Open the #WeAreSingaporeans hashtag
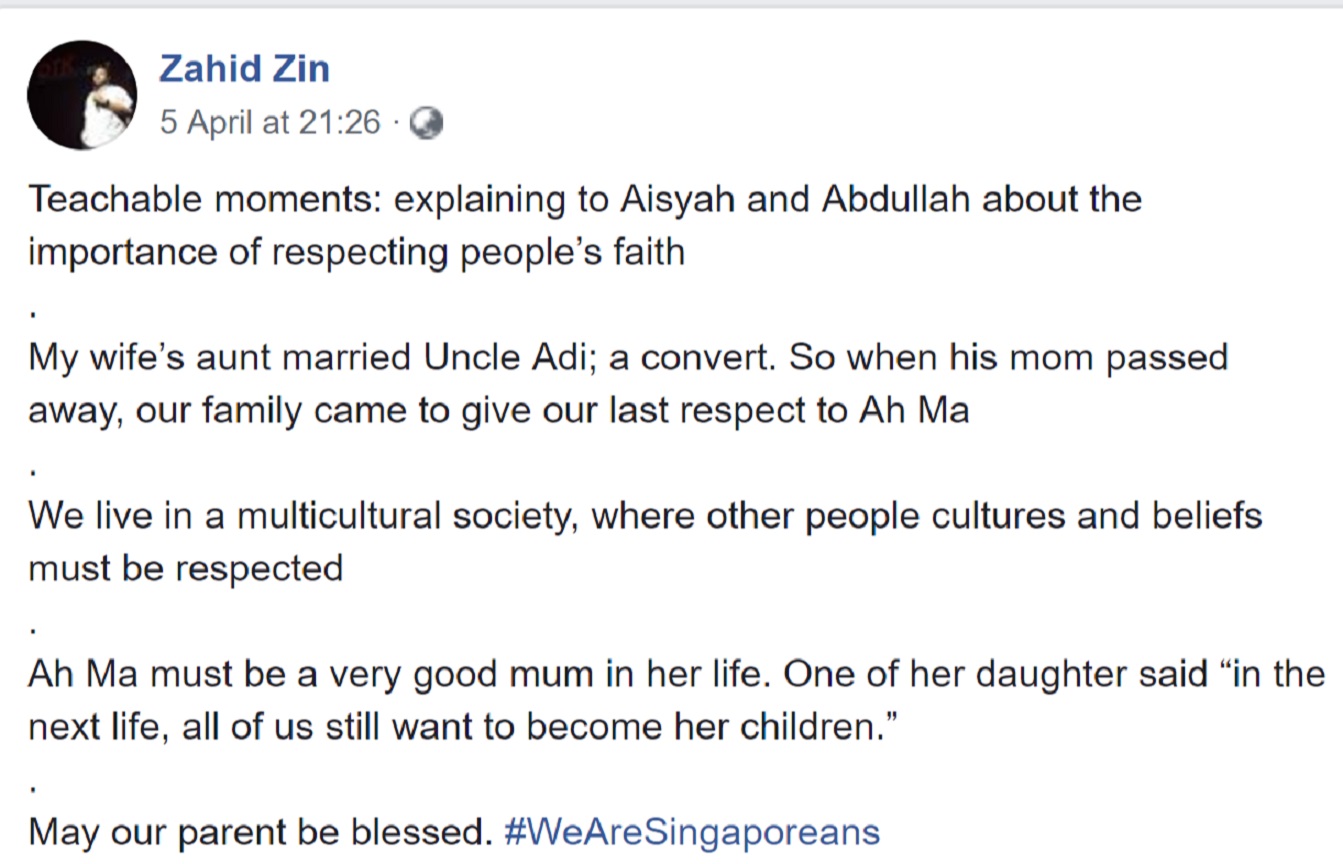1343x864 pixels. click(x=693, y=831)
